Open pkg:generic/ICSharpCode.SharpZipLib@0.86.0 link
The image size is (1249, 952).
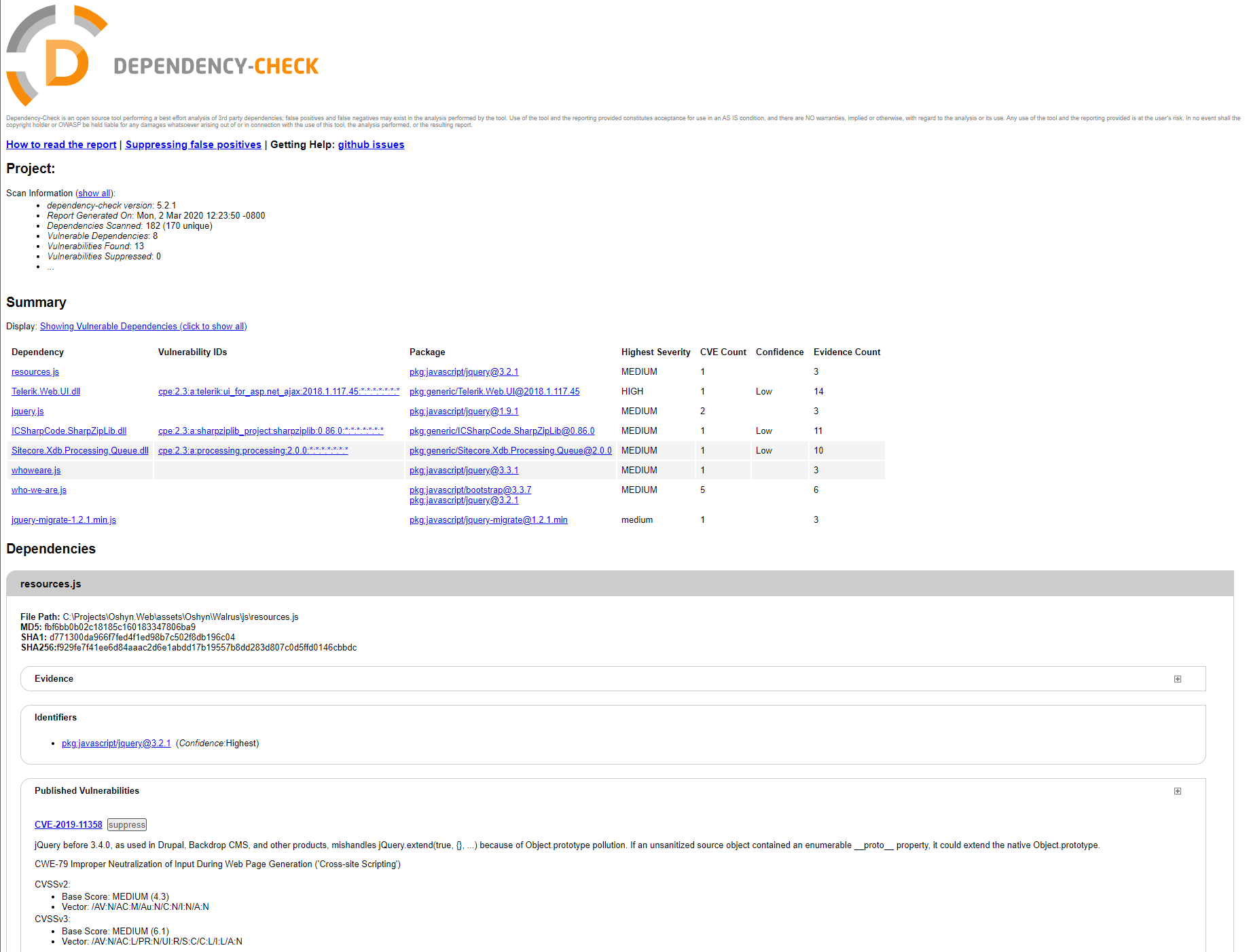click(x=502, y=431)
